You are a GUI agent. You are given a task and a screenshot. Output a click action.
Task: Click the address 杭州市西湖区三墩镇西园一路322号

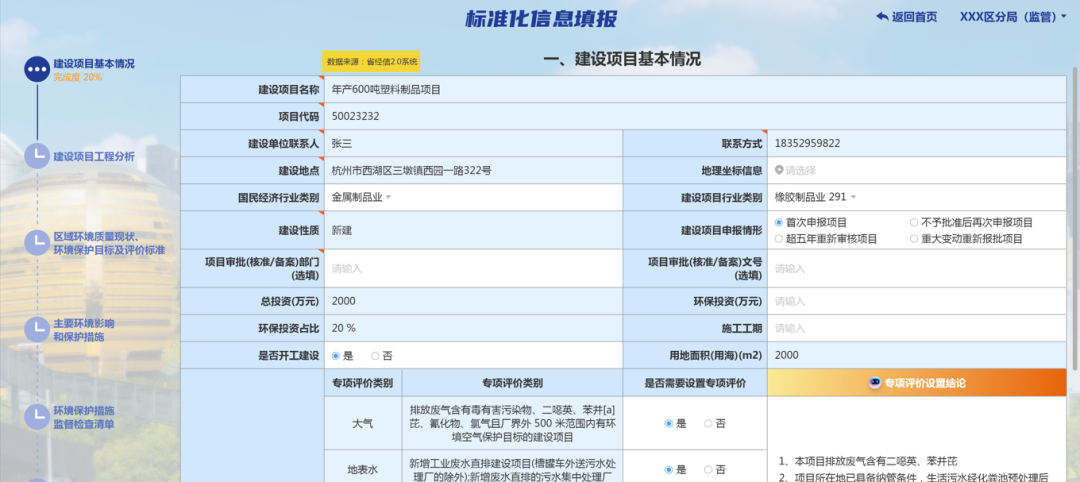411,170
